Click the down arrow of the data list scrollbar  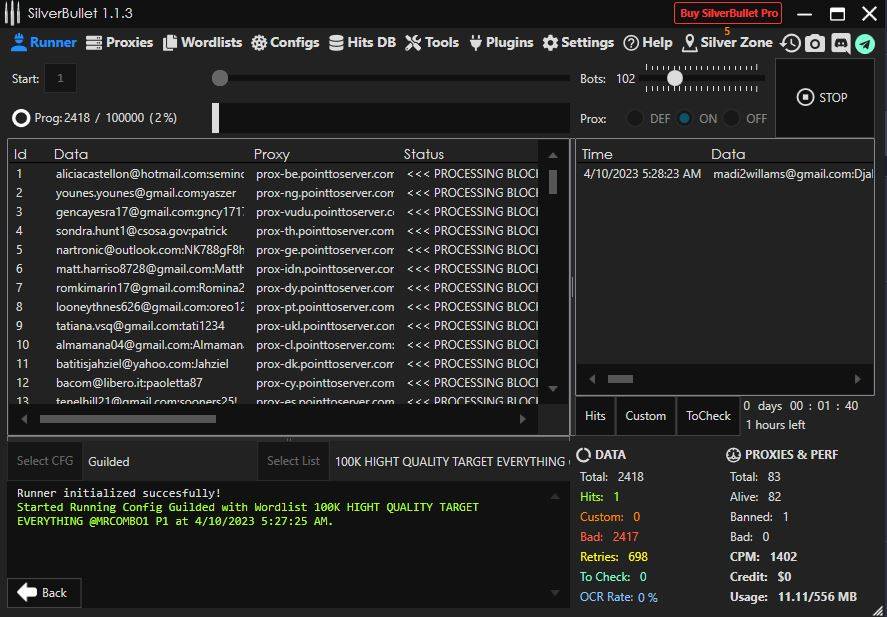553,388
